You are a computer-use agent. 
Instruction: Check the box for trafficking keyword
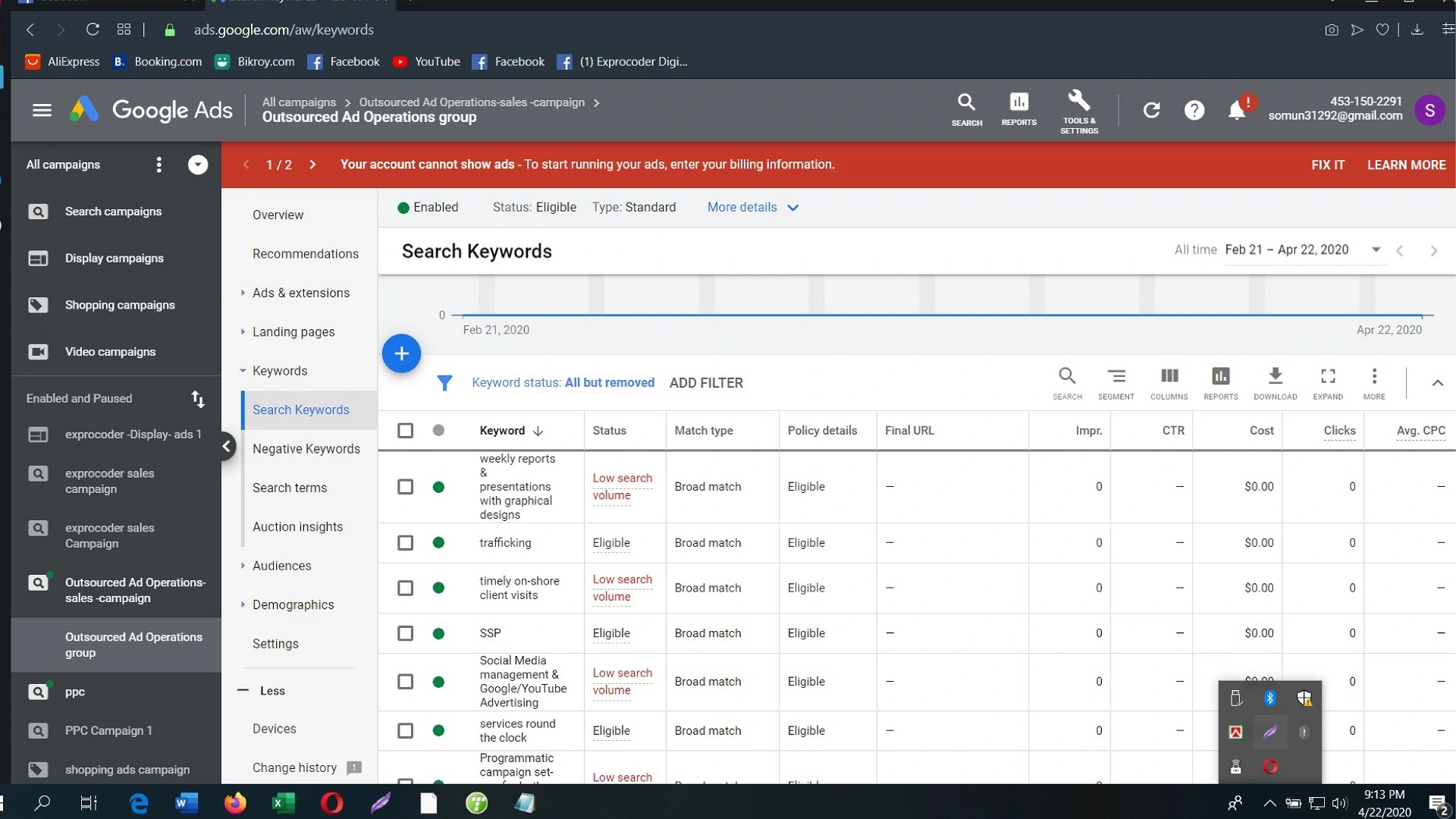406,543
